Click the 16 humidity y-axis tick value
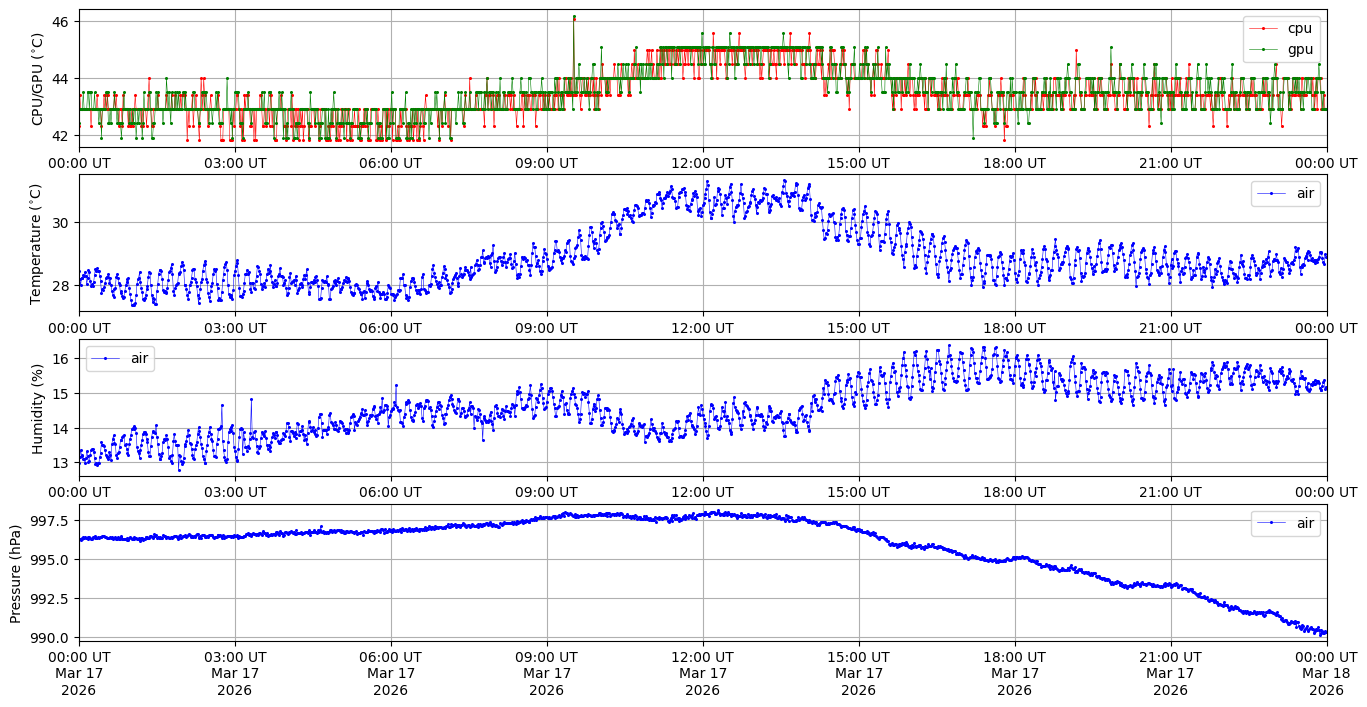1367x707 pixels. click(x=60, y=359)
